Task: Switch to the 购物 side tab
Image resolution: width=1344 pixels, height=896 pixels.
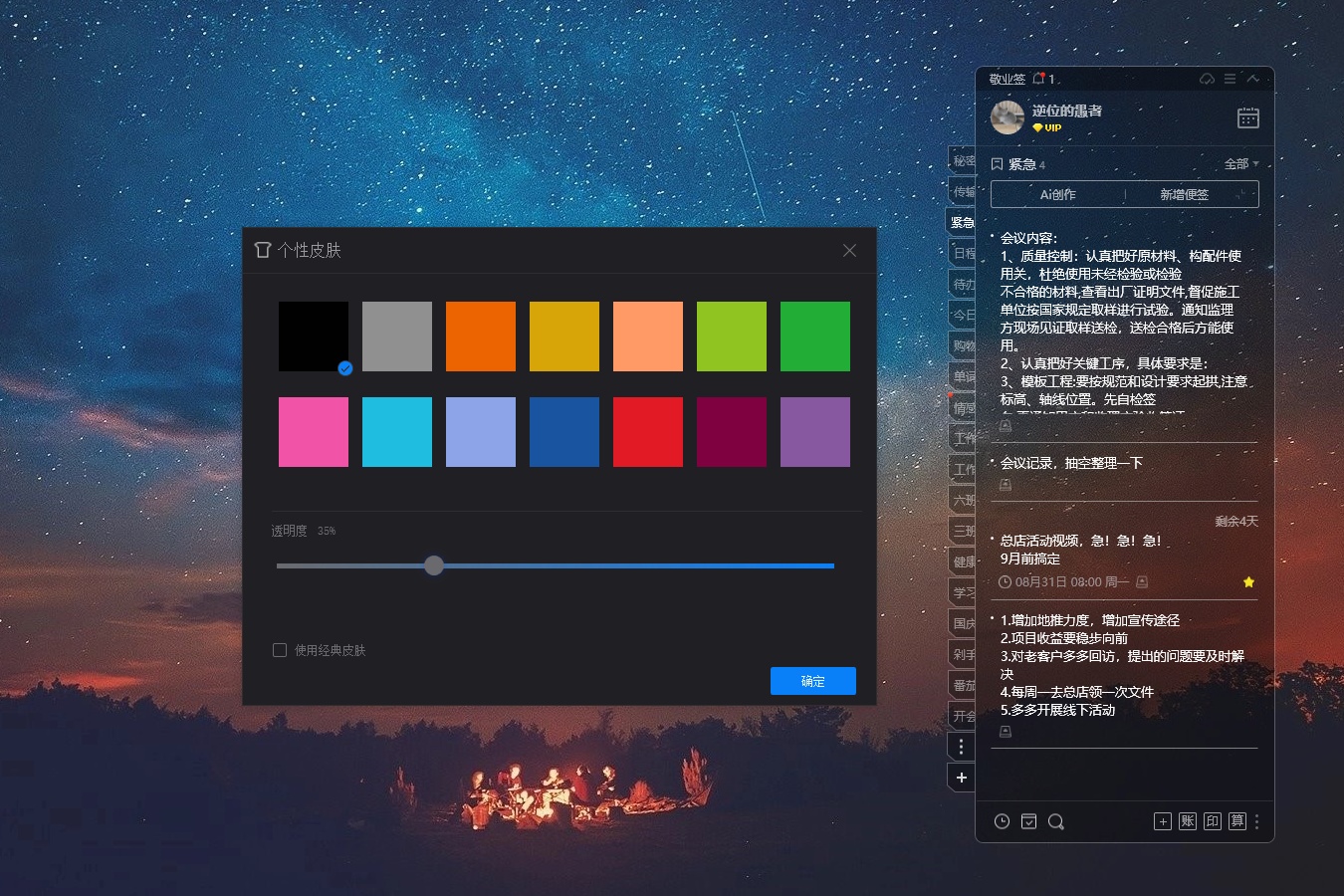Action: click(962, 345)
